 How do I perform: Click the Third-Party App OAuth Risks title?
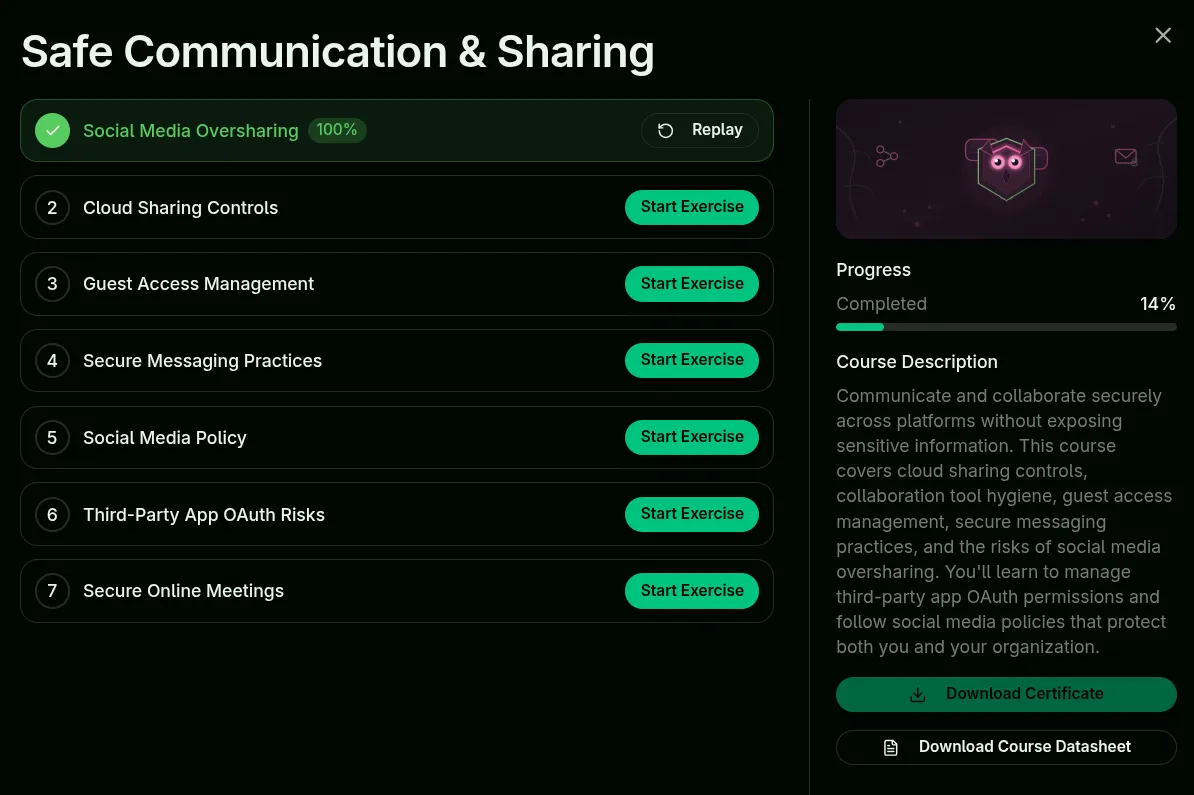coord(204,515)
